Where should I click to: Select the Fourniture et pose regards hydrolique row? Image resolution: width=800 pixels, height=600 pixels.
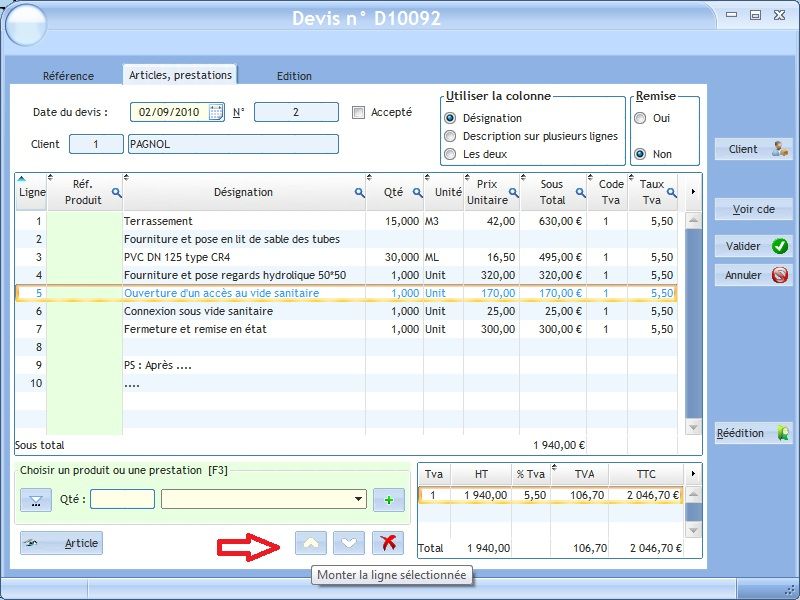(347, 275)
